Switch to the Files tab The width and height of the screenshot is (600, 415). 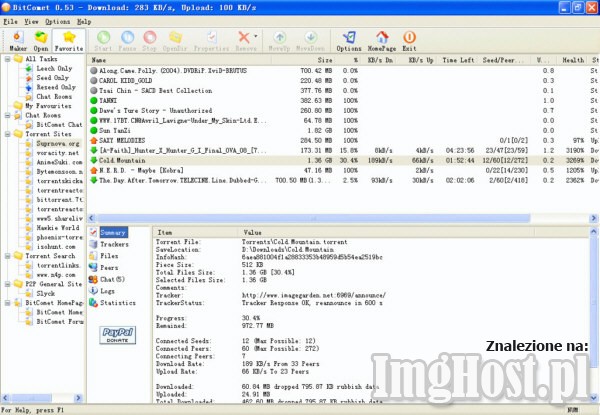tap(109, 256)
